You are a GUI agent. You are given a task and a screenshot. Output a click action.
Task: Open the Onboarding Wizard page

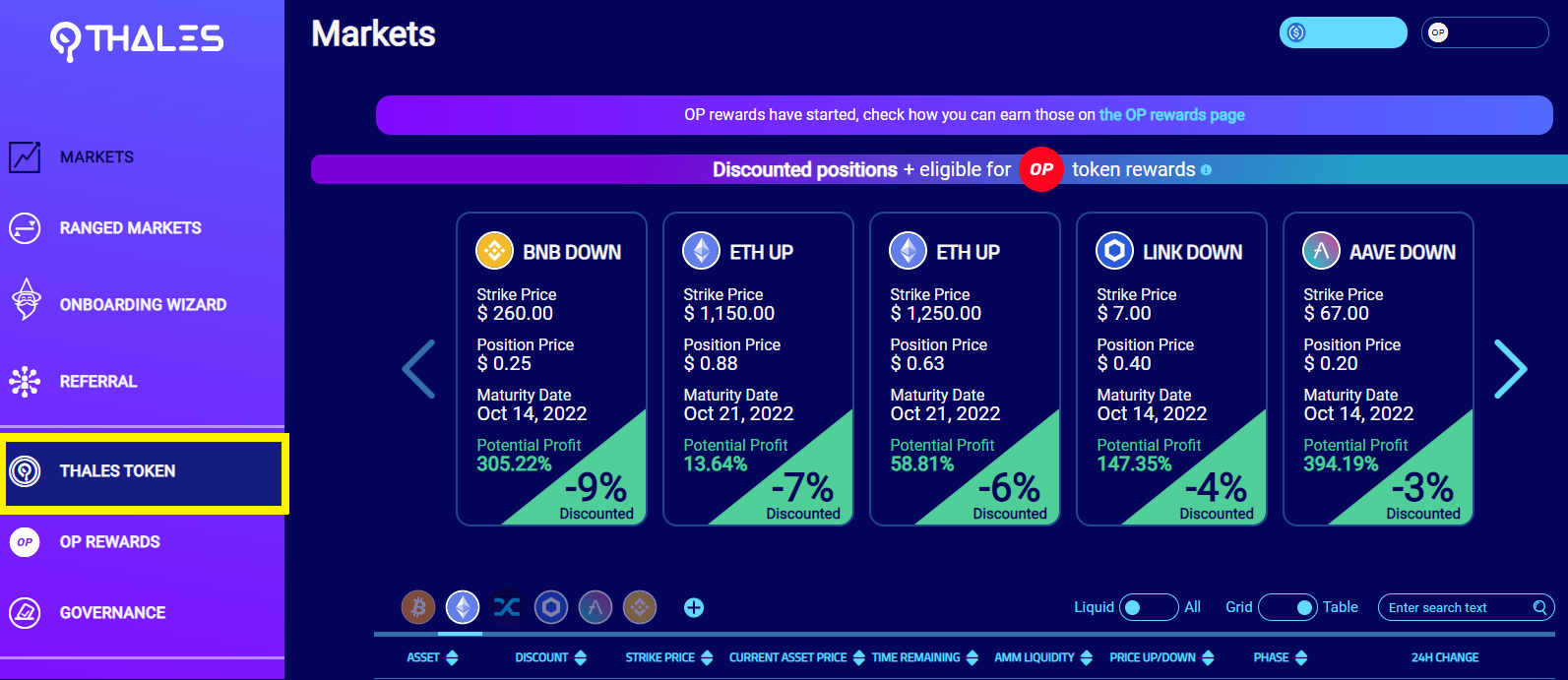(143, 305)
